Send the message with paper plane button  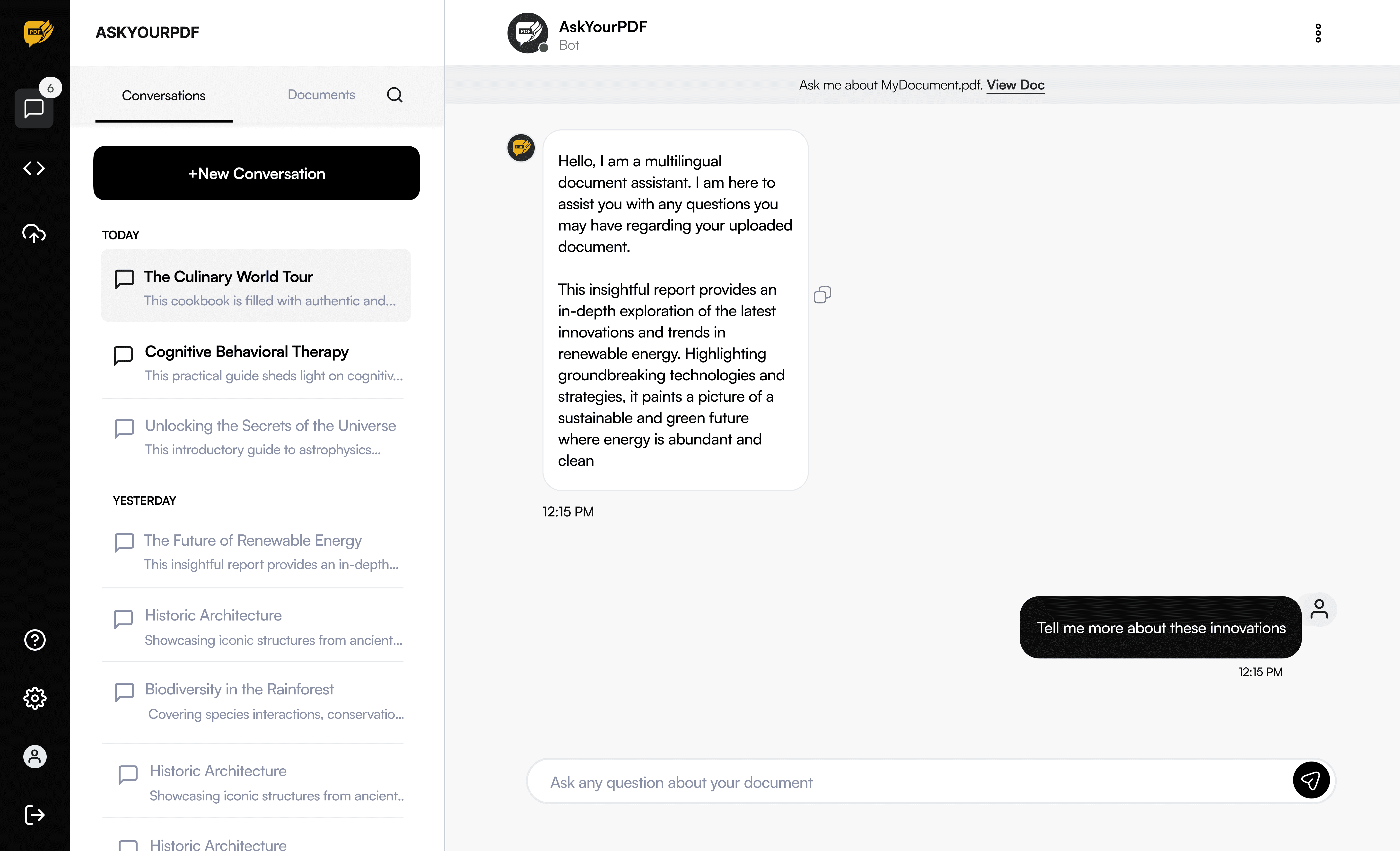tap(1311, 780)
